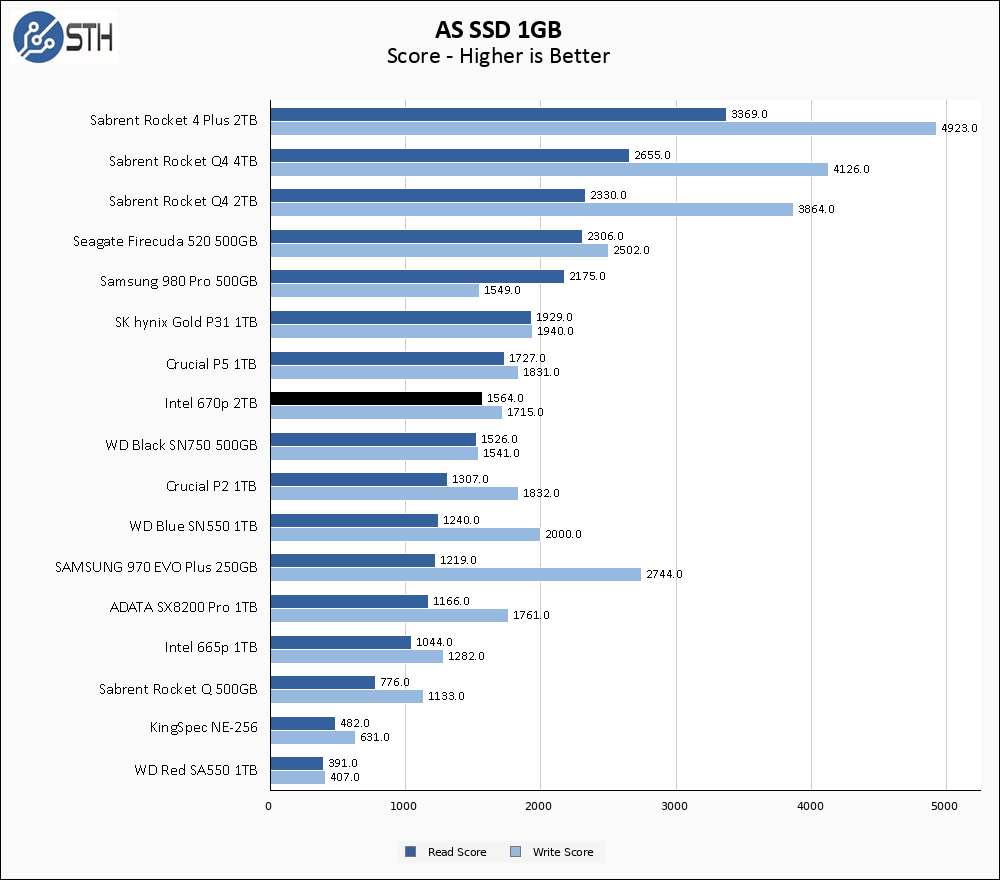
Task: Select the Intel 670p 2TB label
Action: click(x=211, y=404)
